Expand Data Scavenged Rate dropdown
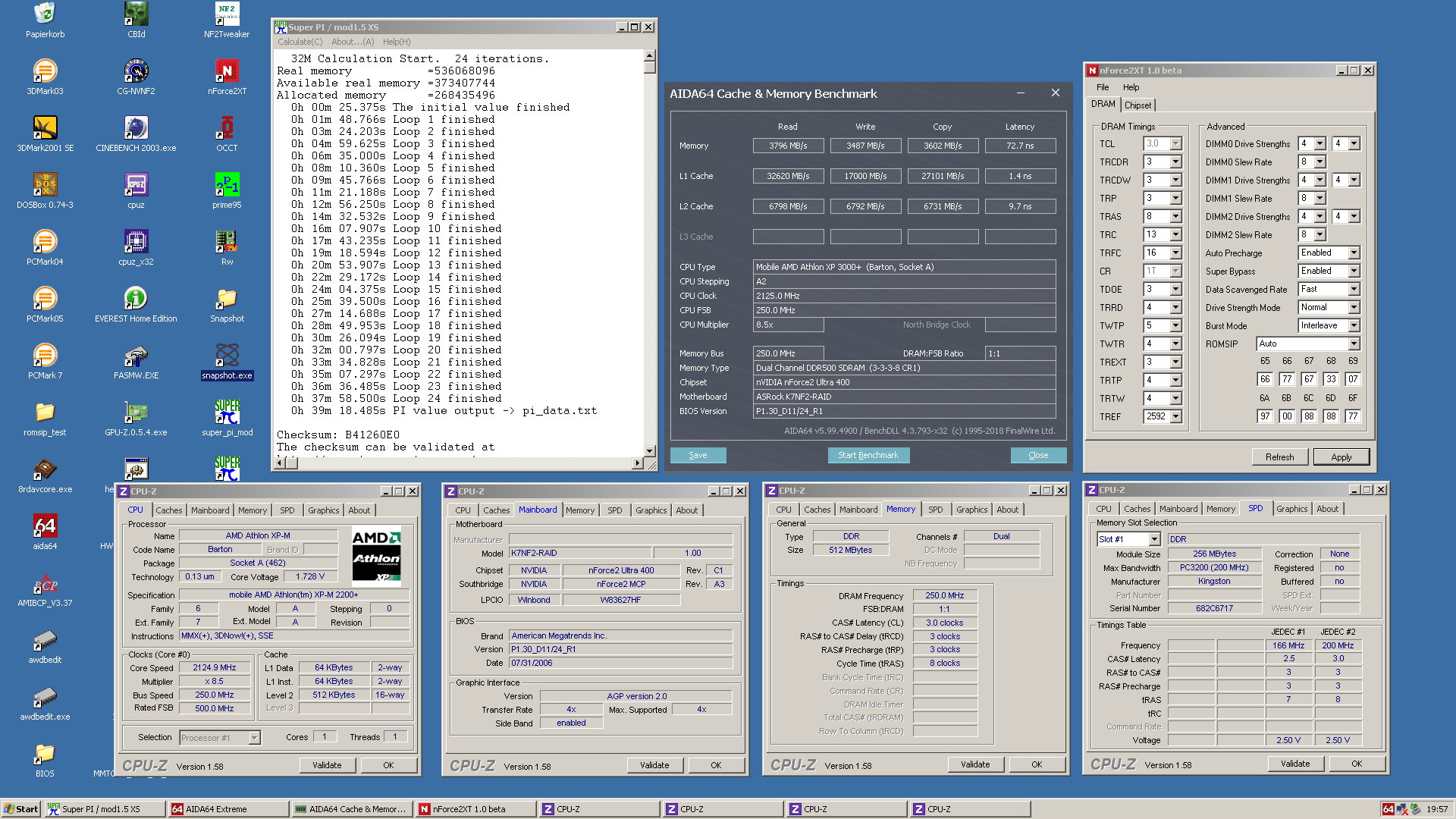 [x=1354, y=289]
